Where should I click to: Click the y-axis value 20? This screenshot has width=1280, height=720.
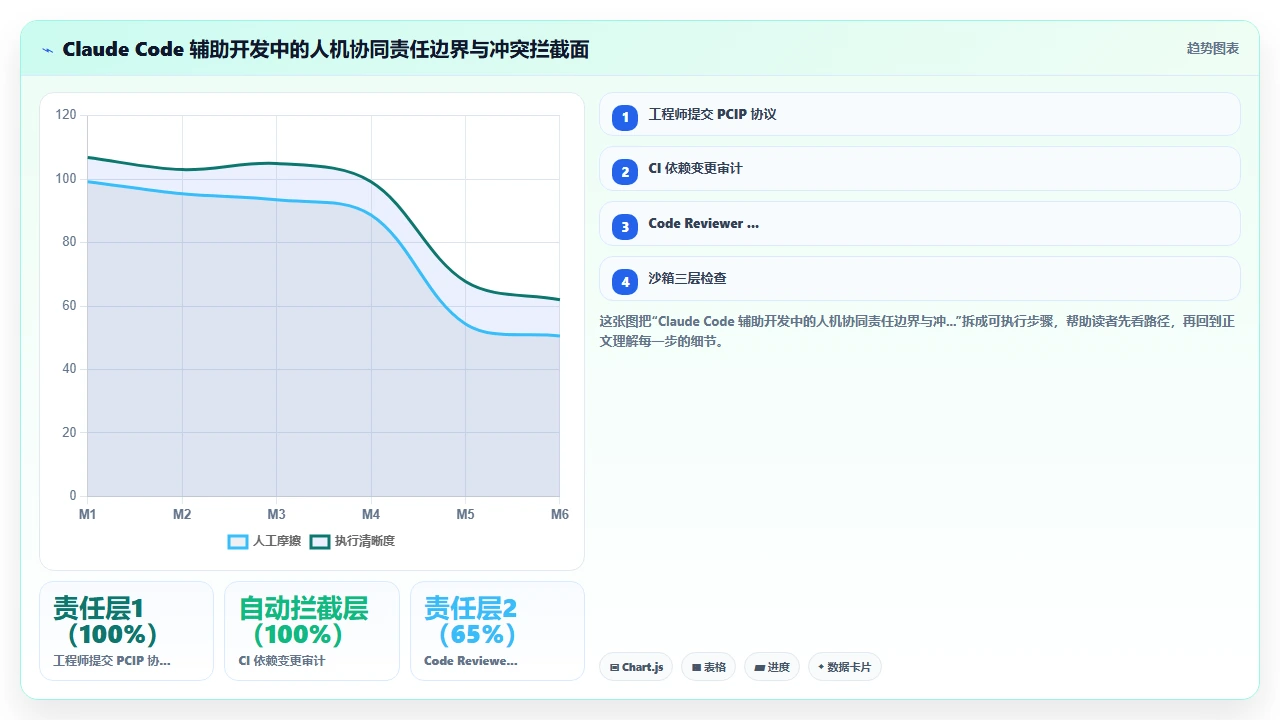click(x=69, y=433)
